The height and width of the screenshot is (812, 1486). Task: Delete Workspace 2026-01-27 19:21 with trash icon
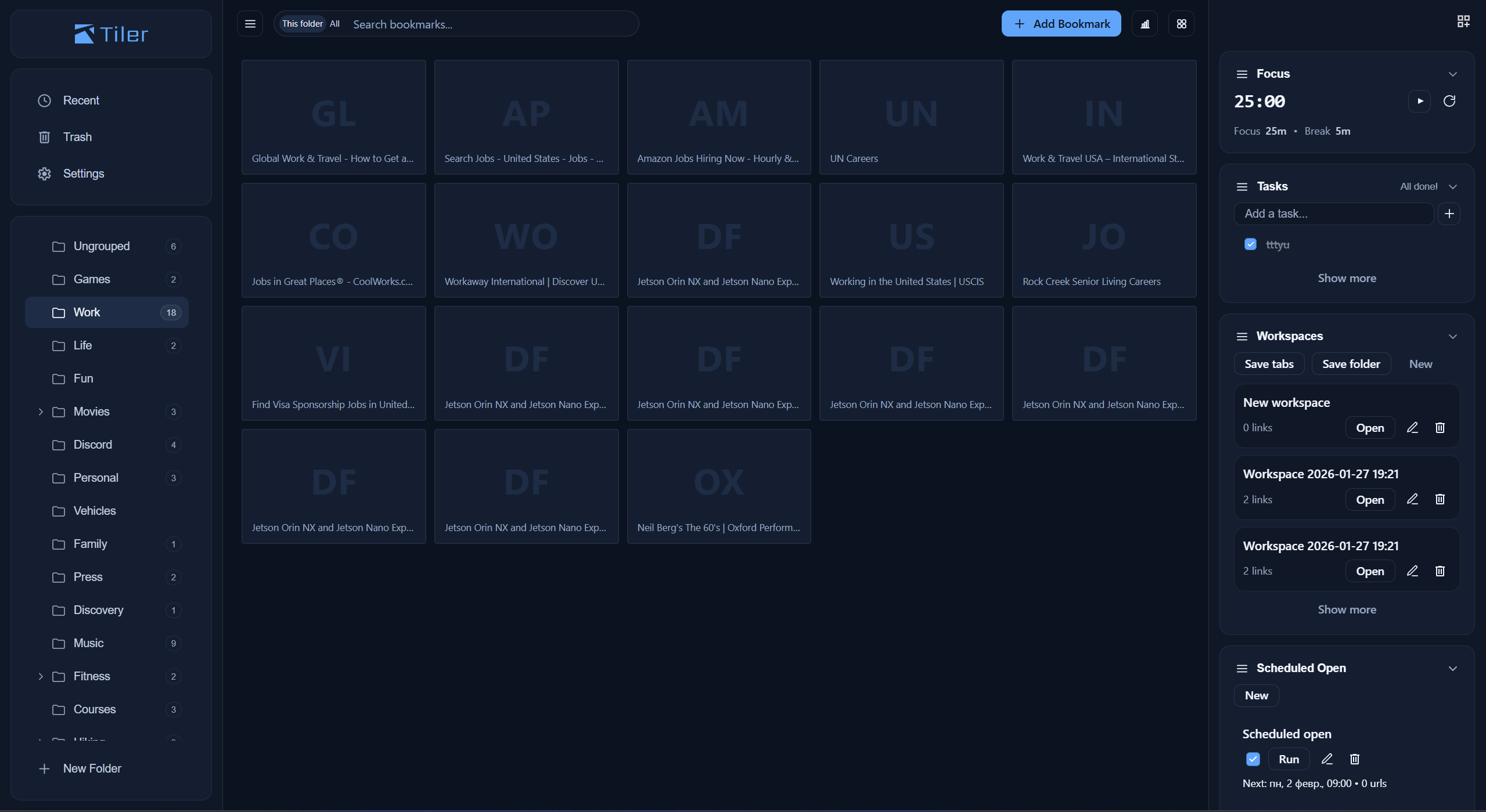click(x=1440, y=499)
